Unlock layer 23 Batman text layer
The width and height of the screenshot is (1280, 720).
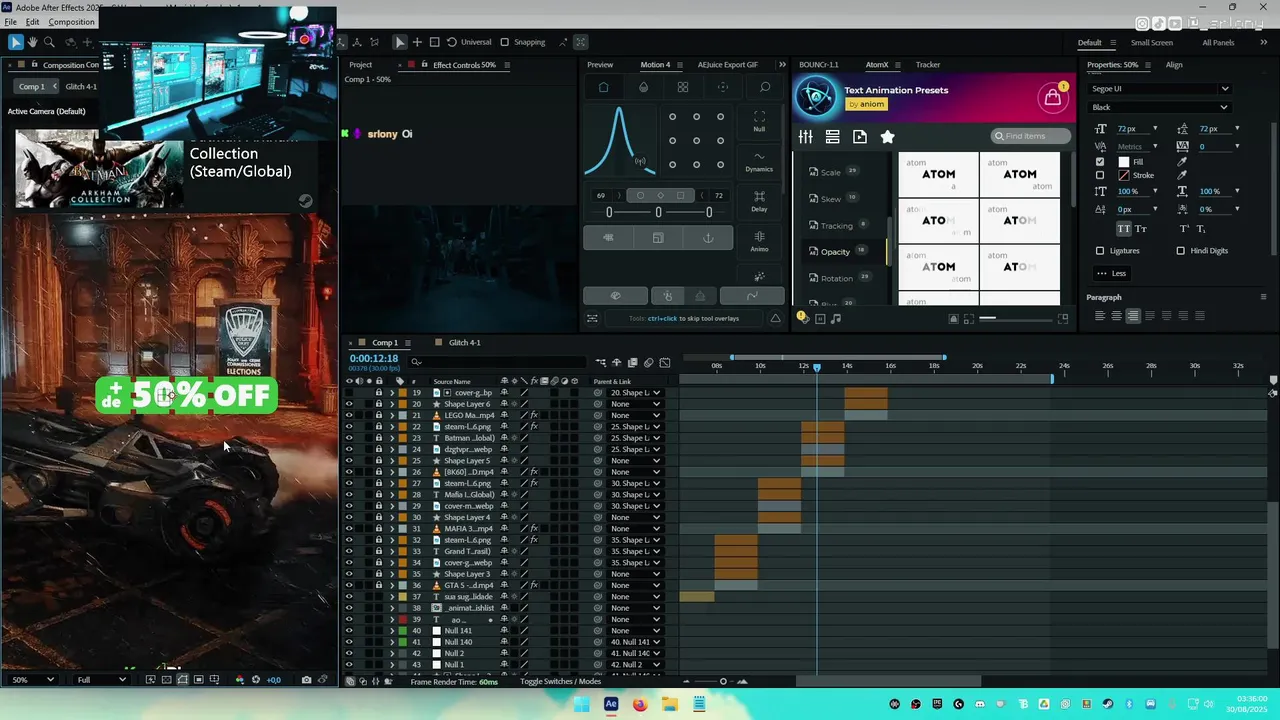click(x=379, y=438)
